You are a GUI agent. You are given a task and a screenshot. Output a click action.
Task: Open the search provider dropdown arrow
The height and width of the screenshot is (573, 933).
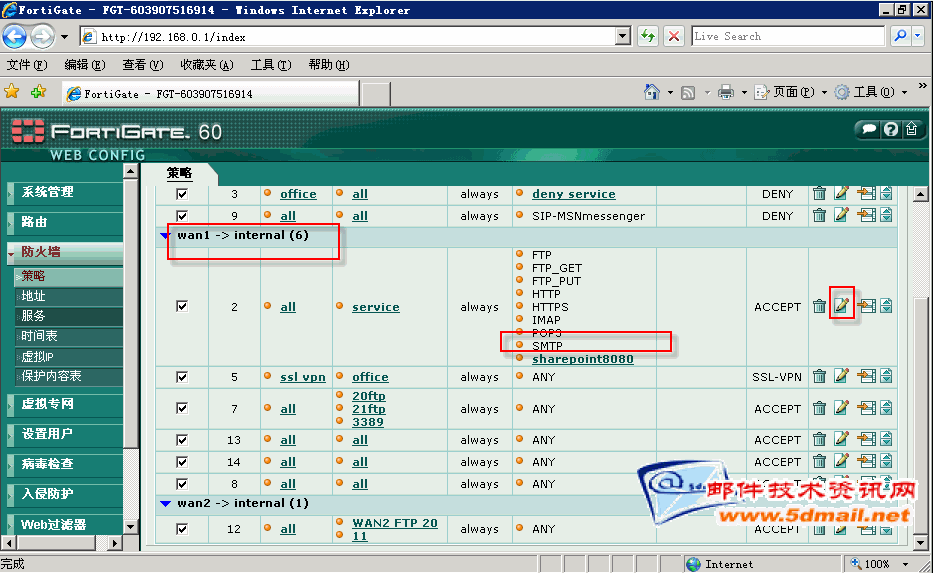point(918,36)
